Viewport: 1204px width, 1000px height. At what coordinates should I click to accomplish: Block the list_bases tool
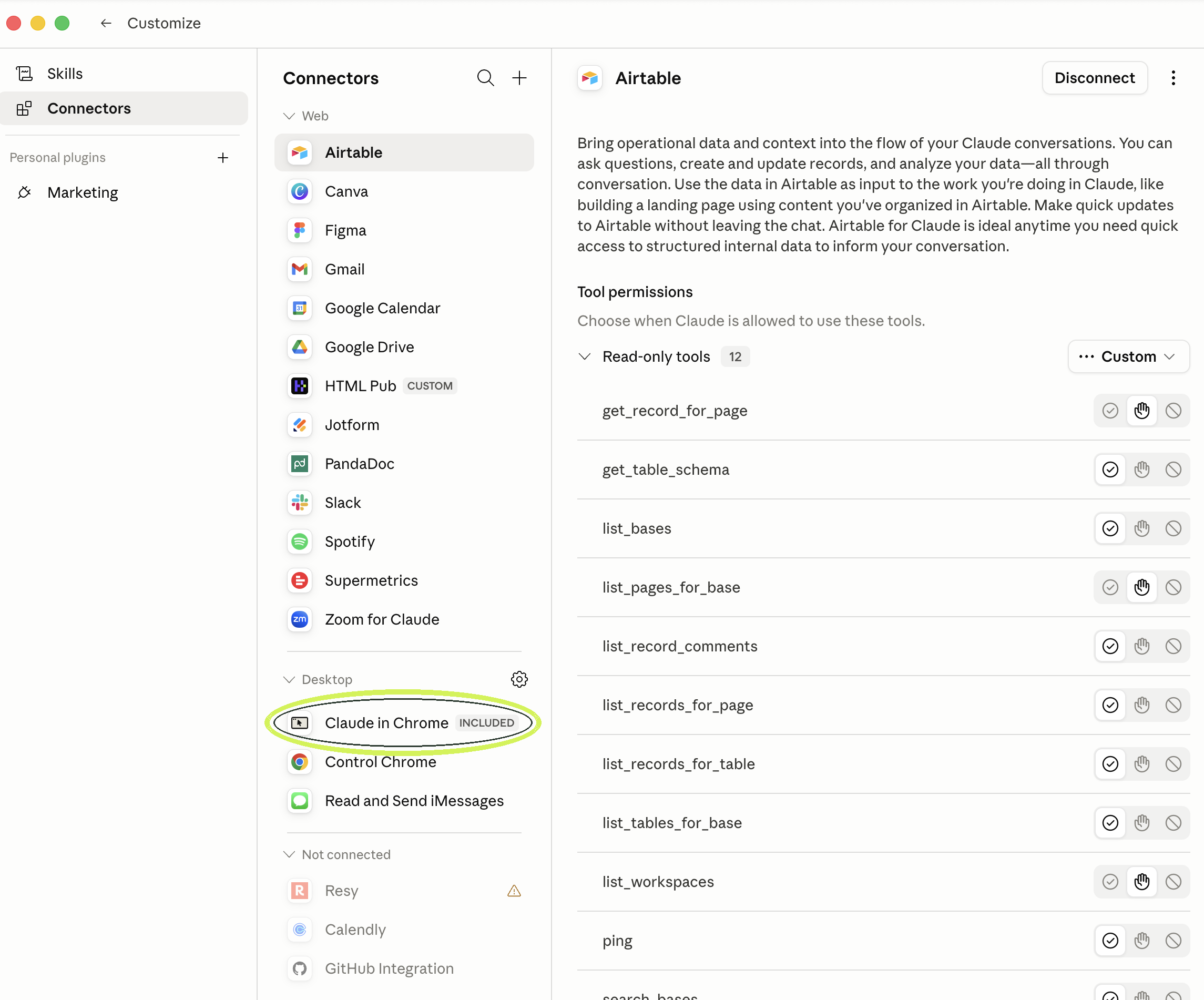point(1173,529)
